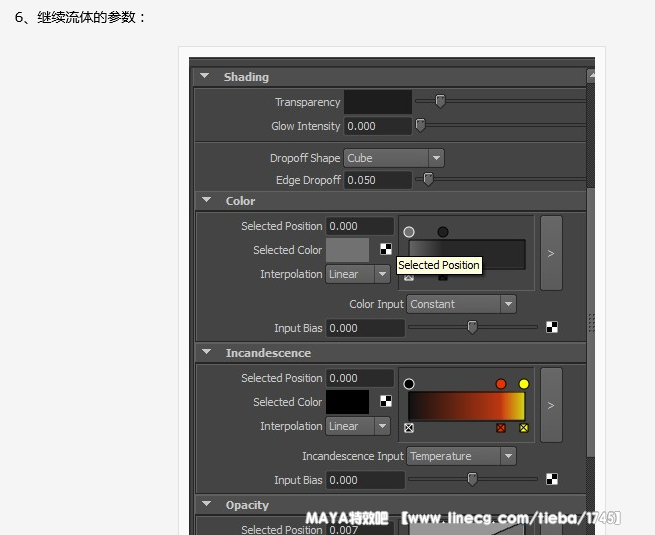This screenshot has width=655, height=535.
Task: Select gray marker on Color ramp
Action: pyautogui.click(x=409, y=232)
